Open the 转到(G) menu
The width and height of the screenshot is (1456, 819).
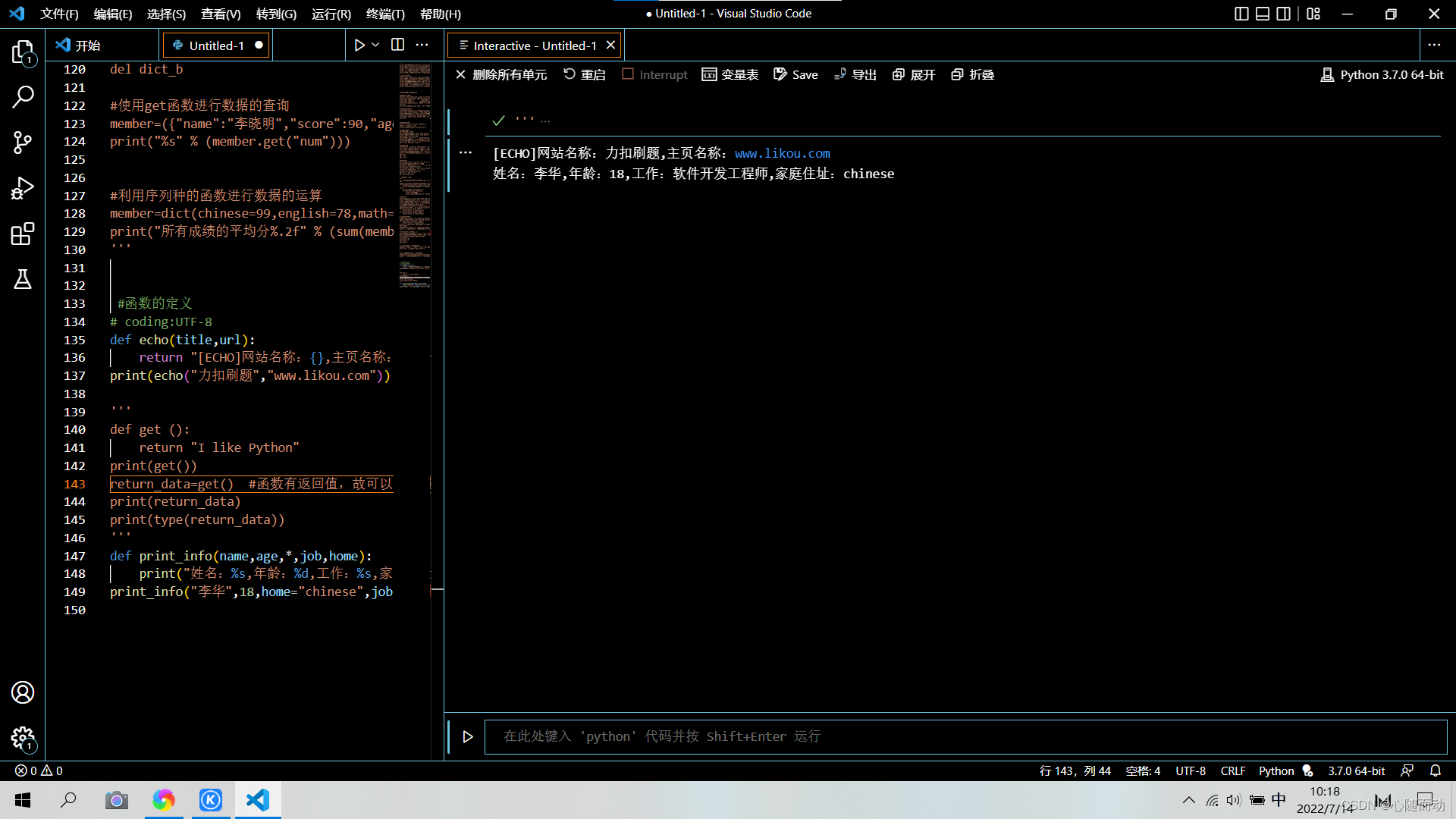276,14
